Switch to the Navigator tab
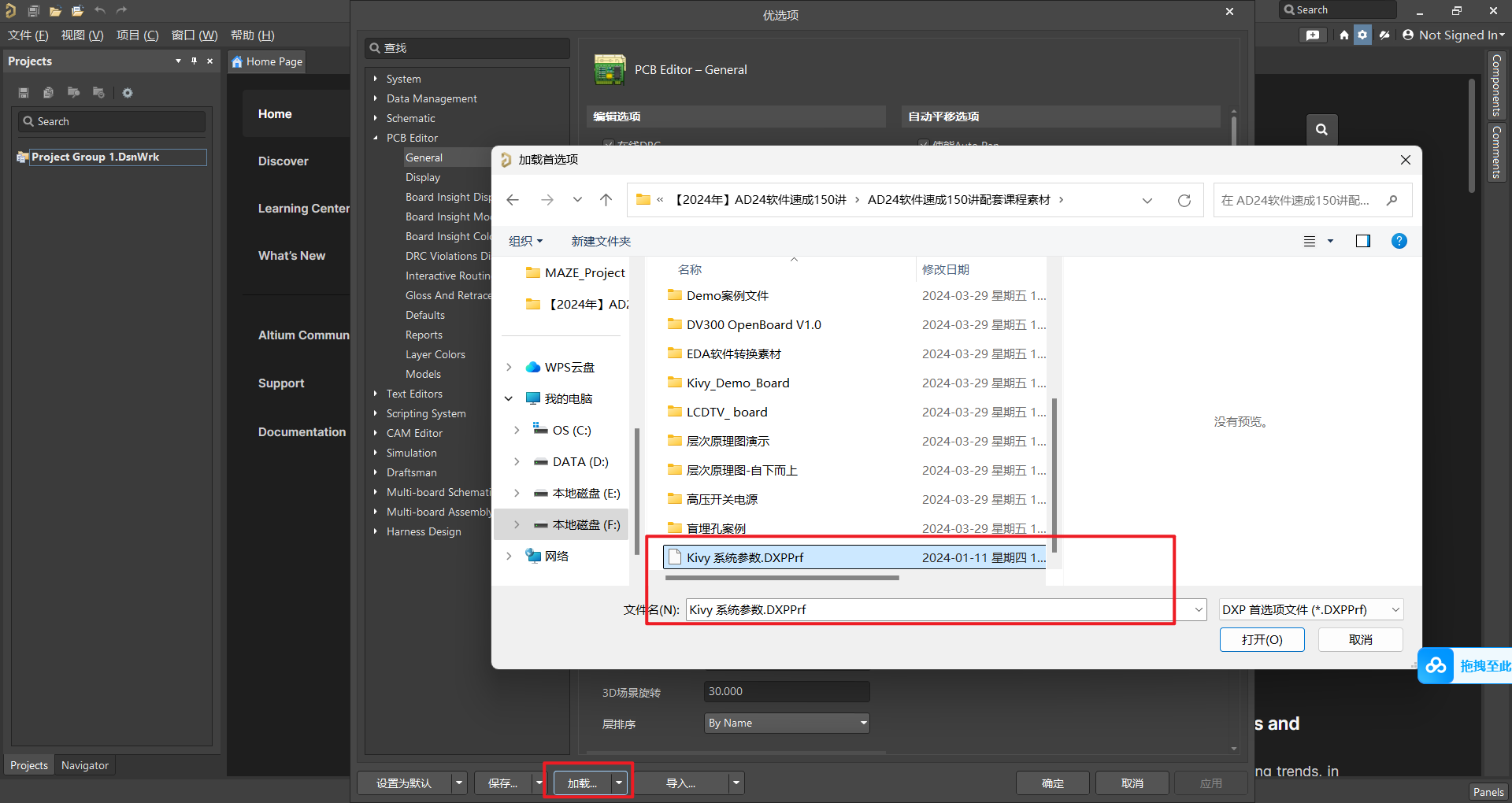This screenshot has width=1512, height=803. [85, 765]
